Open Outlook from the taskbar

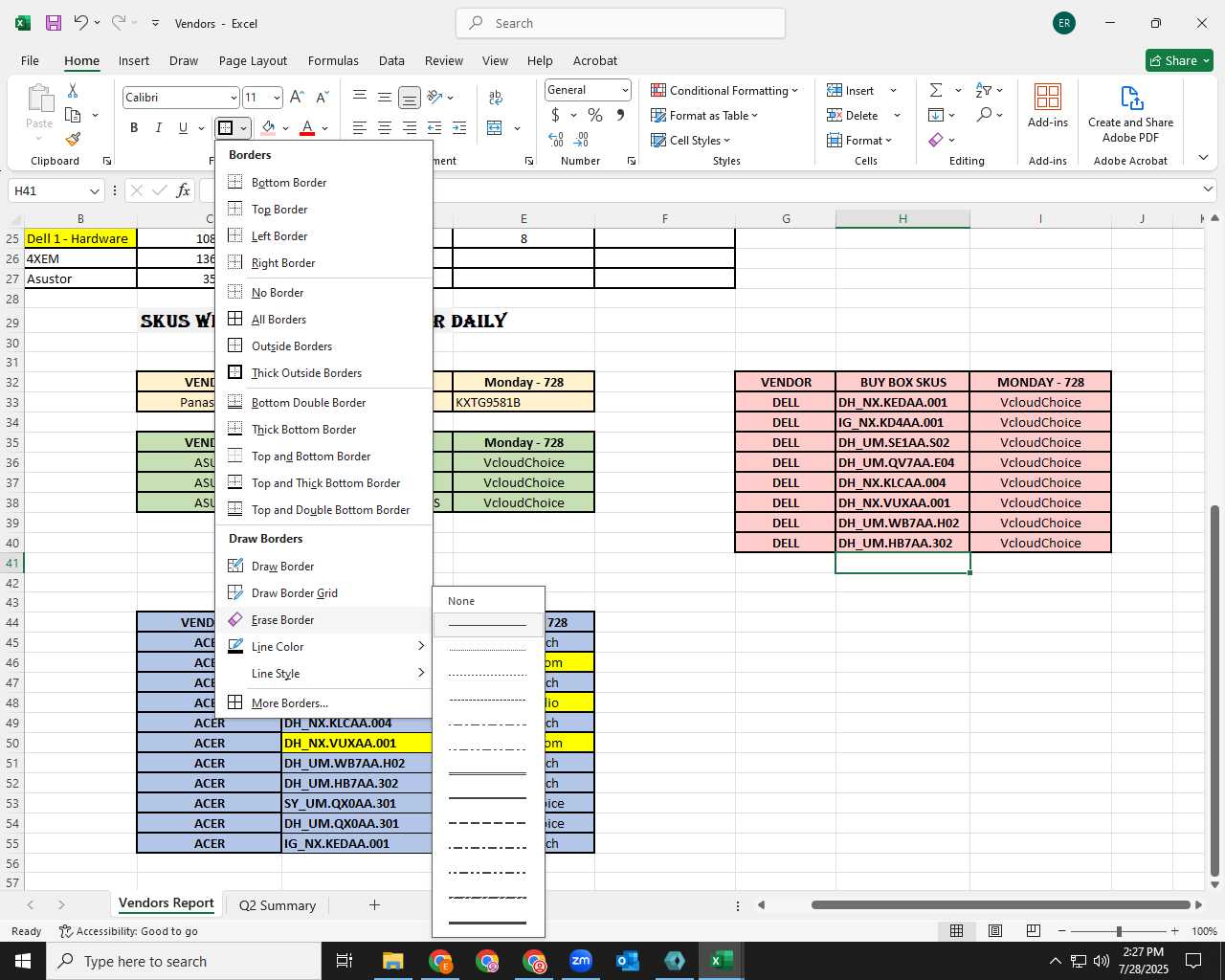(628, 961)
